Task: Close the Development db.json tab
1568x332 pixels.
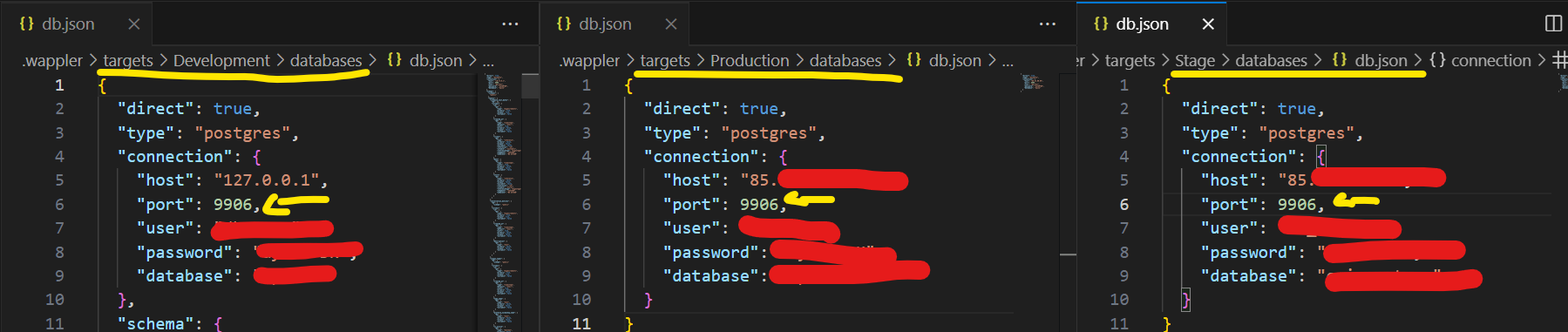Action: [x=134, y=24]
